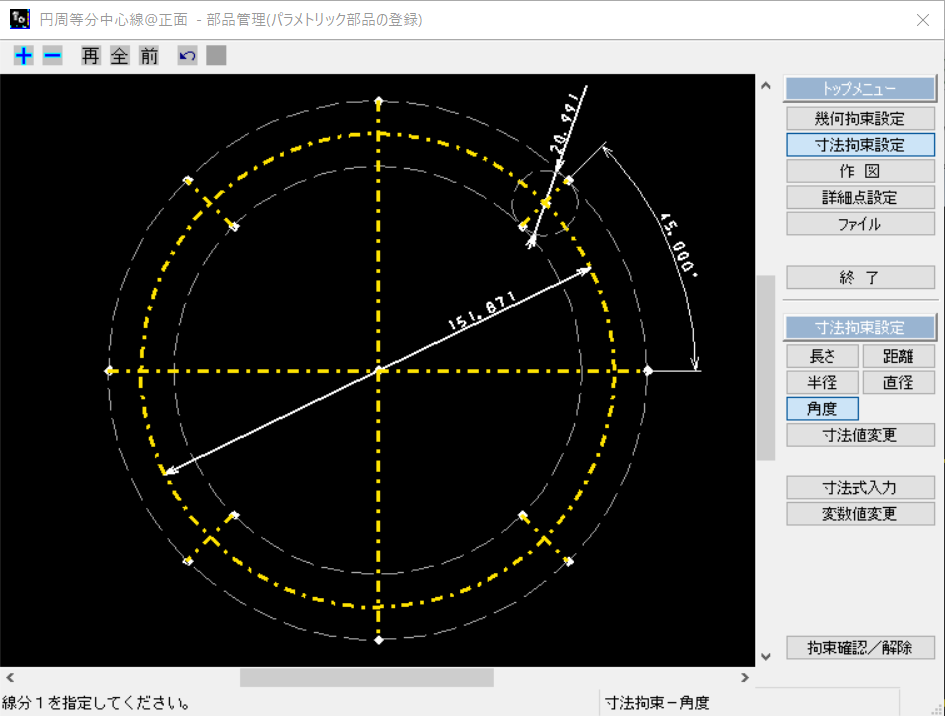Click the horizontal scrollbar right arrow
The image size is (945, 716).
745,677
